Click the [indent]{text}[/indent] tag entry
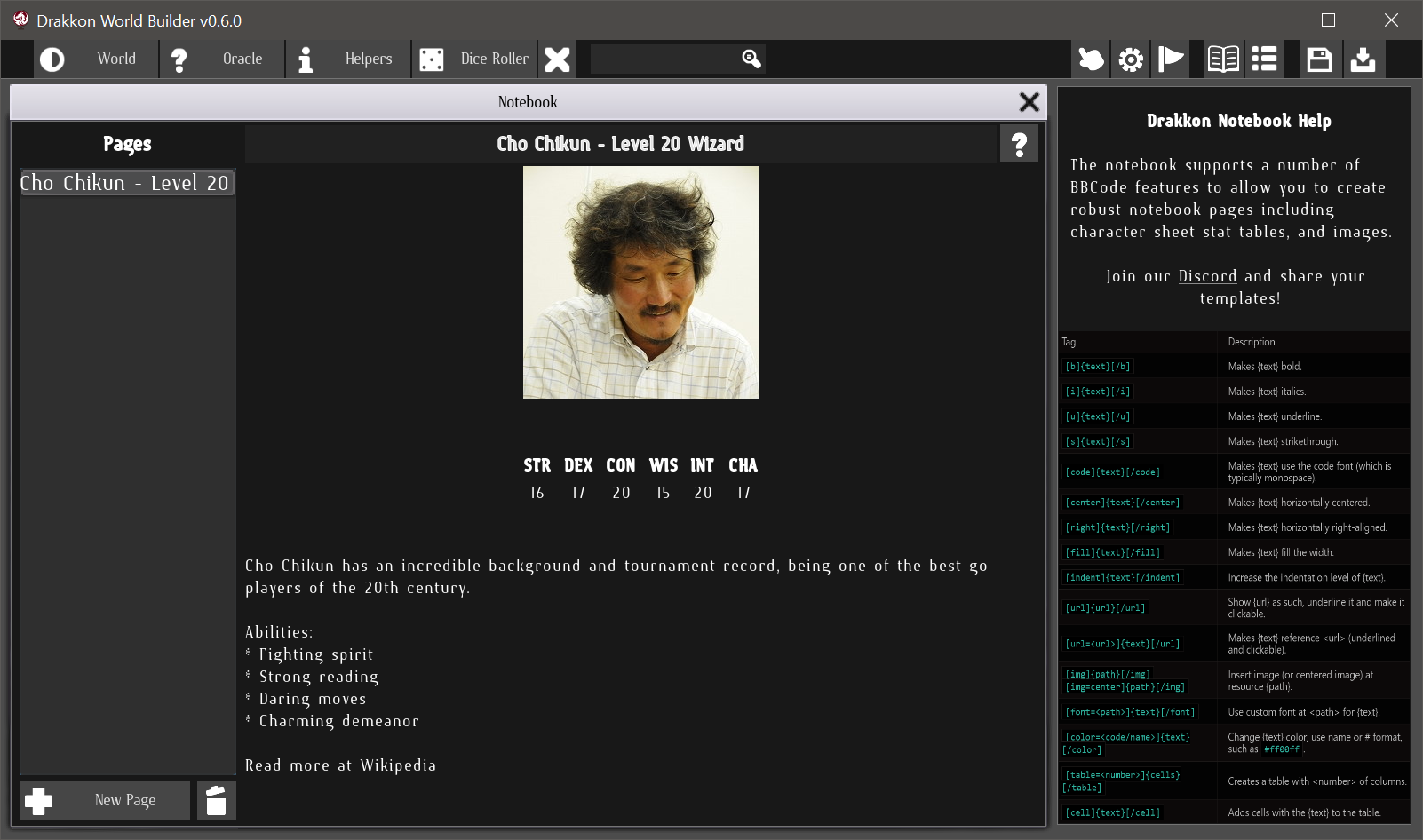The height and width of the screenshot is (840, 1423). point(1122,577)
